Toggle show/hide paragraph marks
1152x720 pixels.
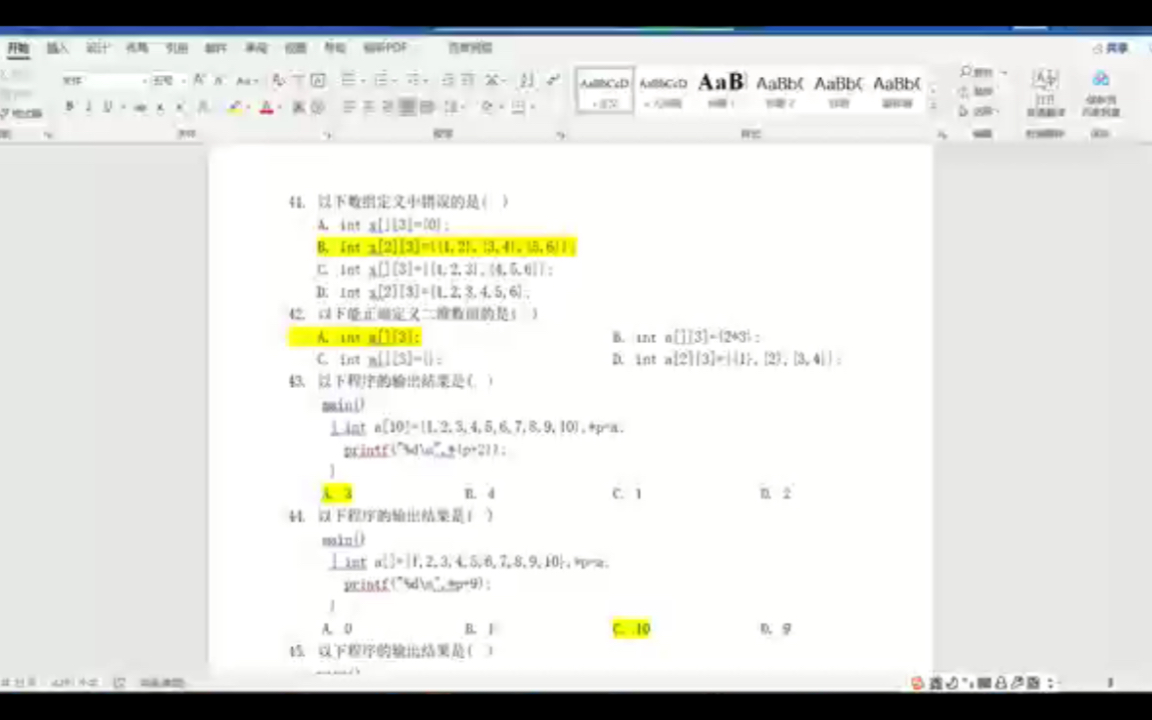(554, 82)
